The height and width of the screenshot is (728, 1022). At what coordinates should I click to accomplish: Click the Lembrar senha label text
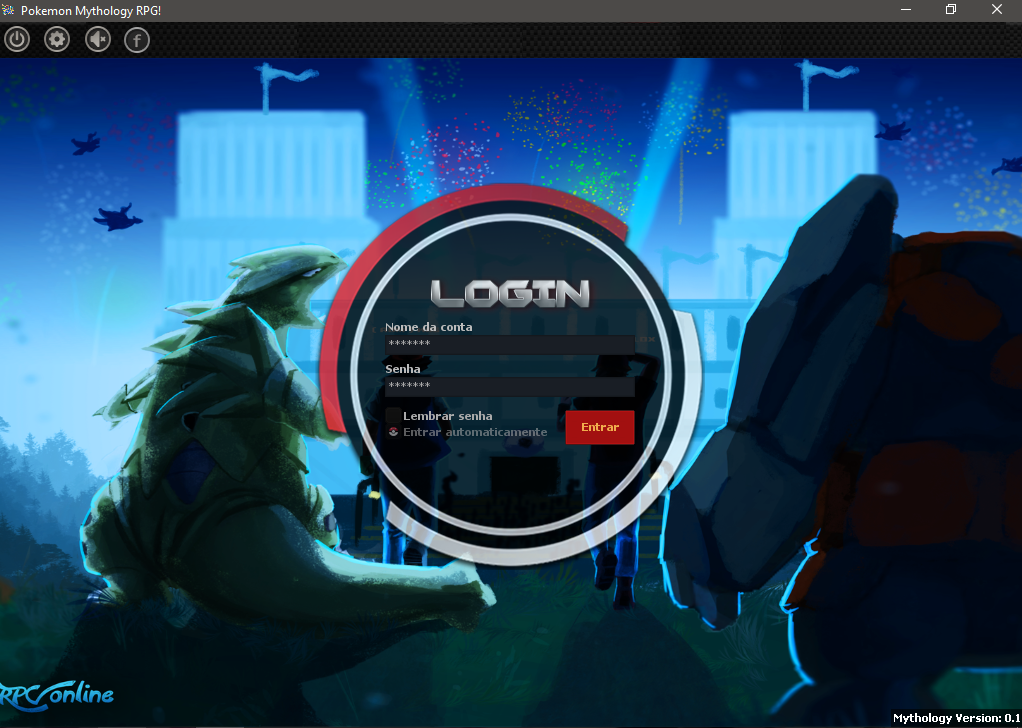(x=448, y=416)
